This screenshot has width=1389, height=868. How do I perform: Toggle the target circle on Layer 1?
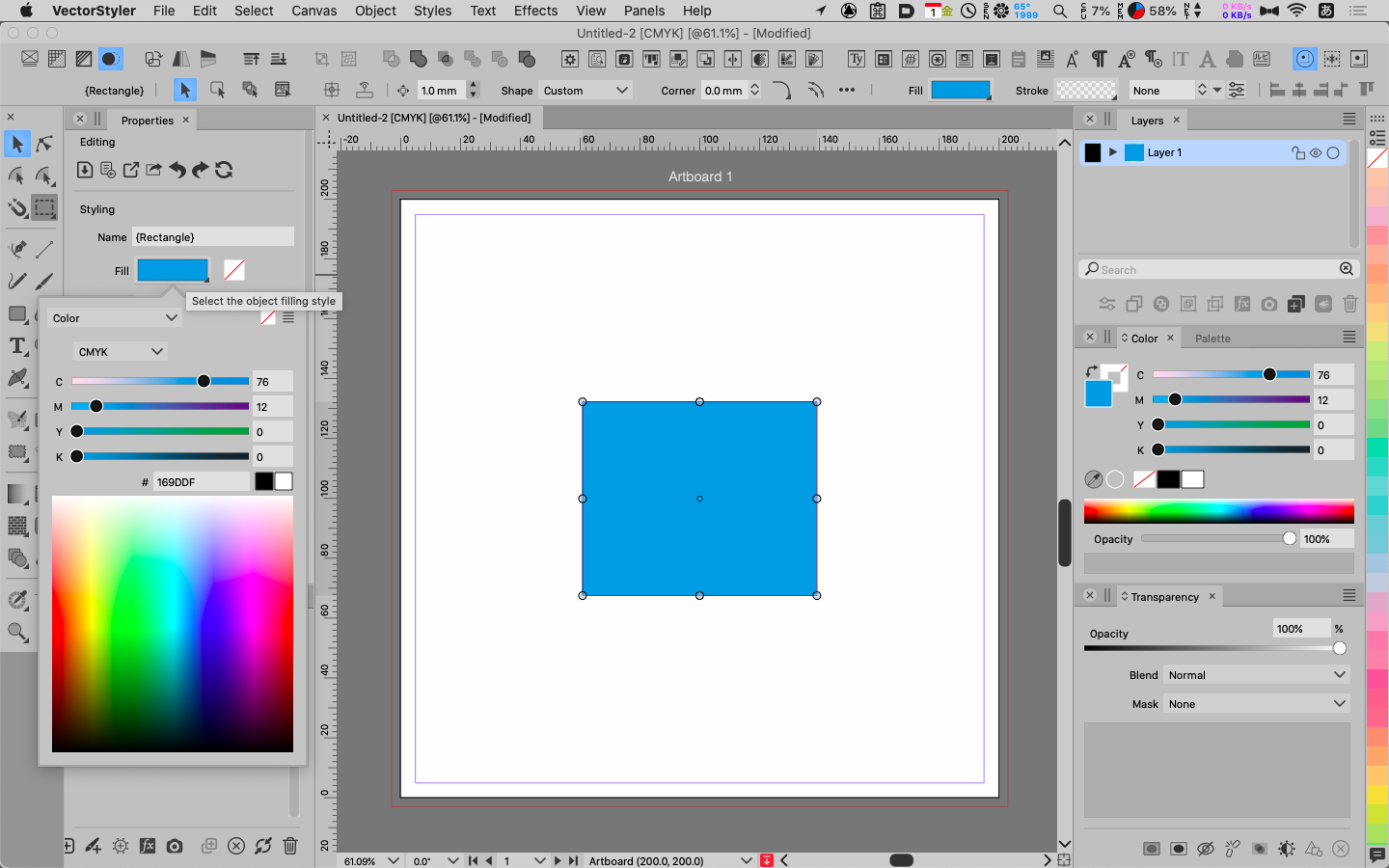tap(1333, 152)
